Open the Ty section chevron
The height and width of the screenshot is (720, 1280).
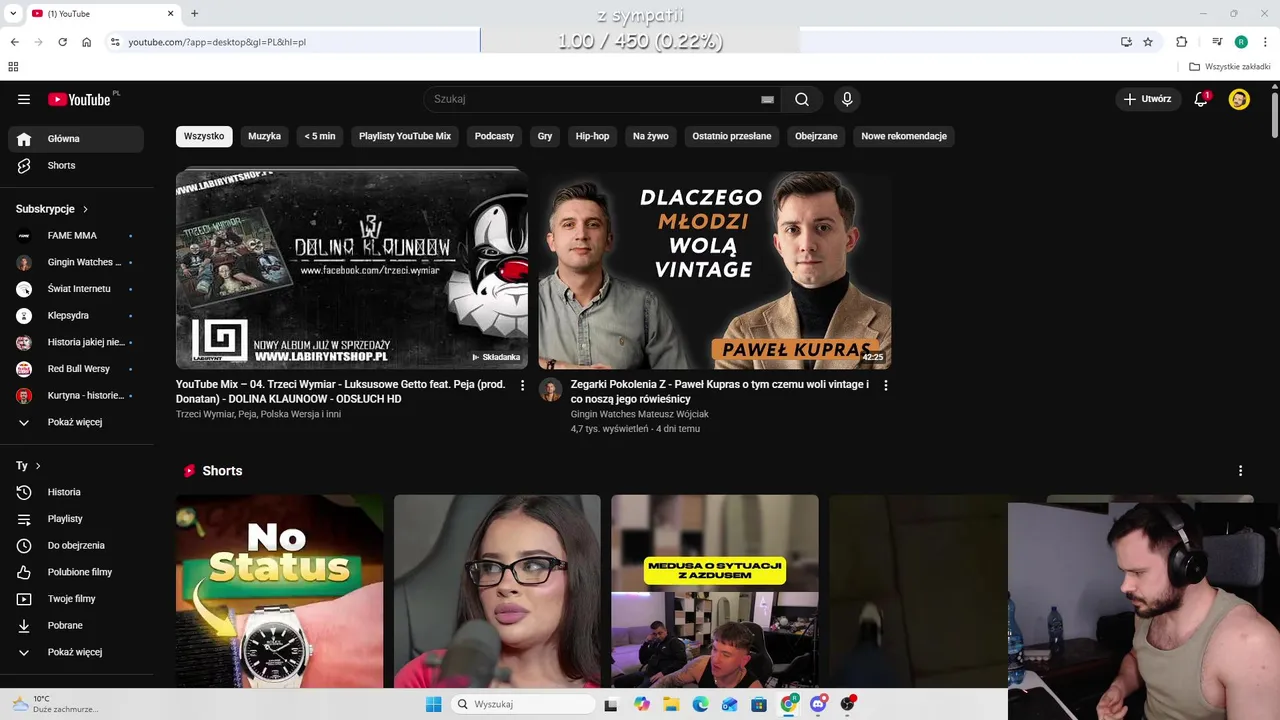(38, 466)
